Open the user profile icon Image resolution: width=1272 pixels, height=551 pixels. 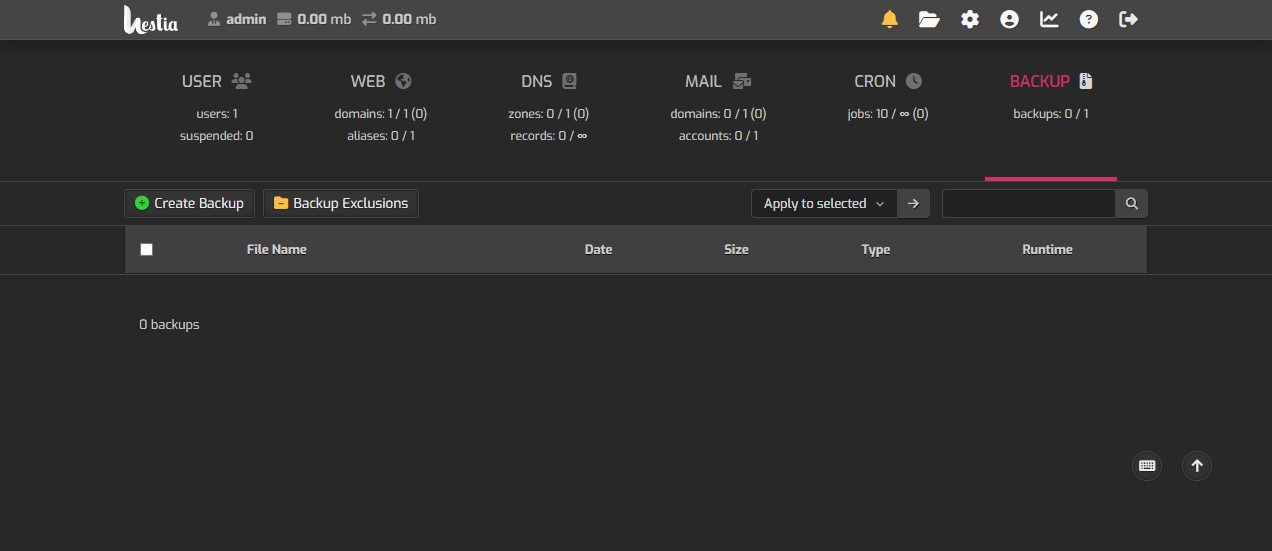[x=1009, y=19]
